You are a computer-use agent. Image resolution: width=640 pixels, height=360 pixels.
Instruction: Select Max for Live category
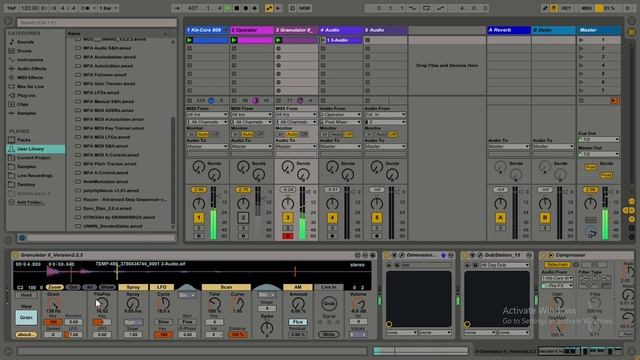(30, 87)
